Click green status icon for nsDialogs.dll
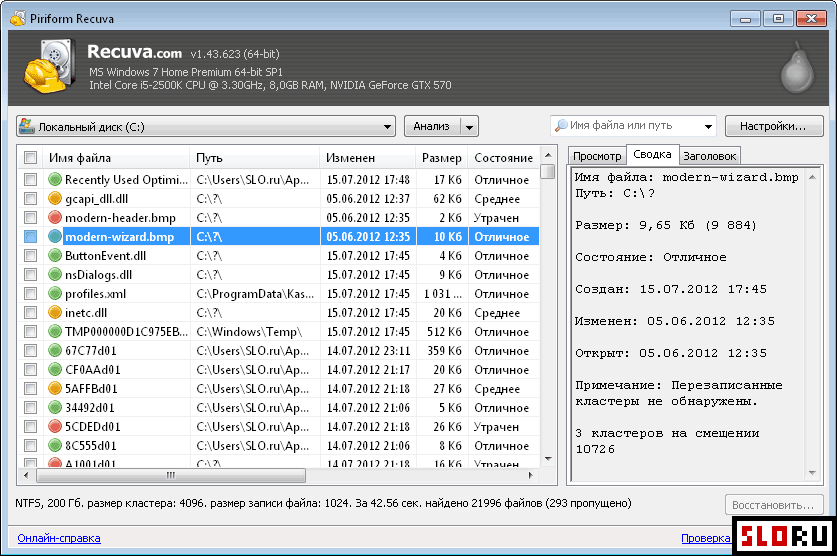 point(55,275)
